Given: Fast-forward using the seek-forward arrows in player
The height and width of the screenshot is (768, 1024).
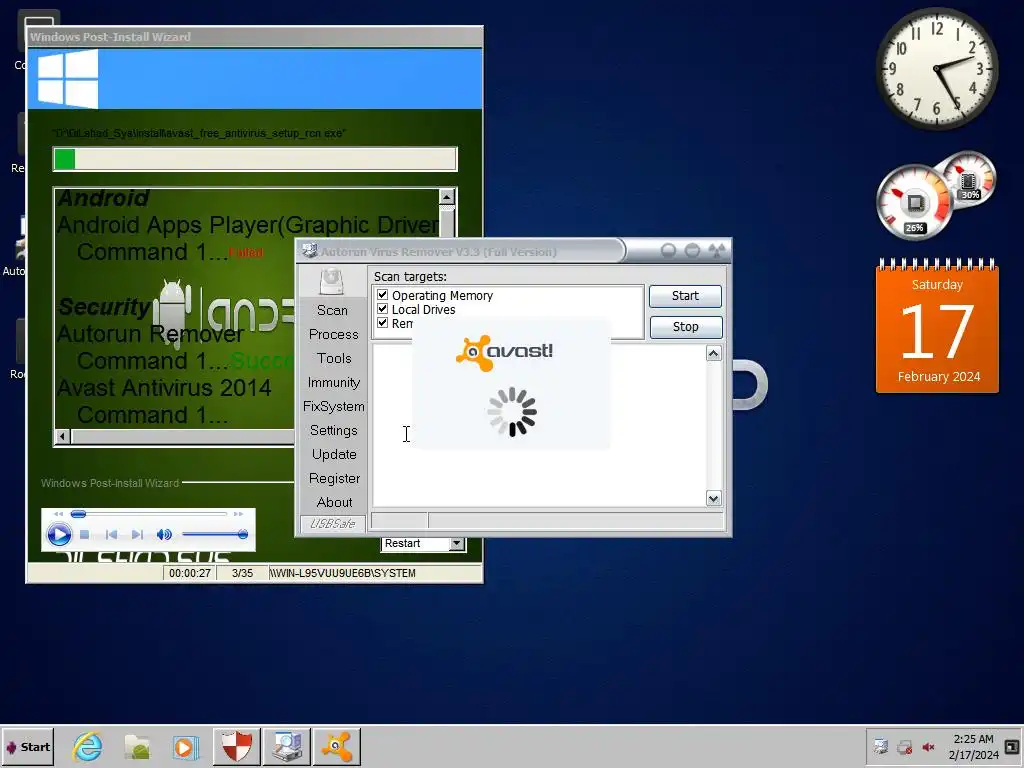Looking at the screenshot, I should 238,514.
